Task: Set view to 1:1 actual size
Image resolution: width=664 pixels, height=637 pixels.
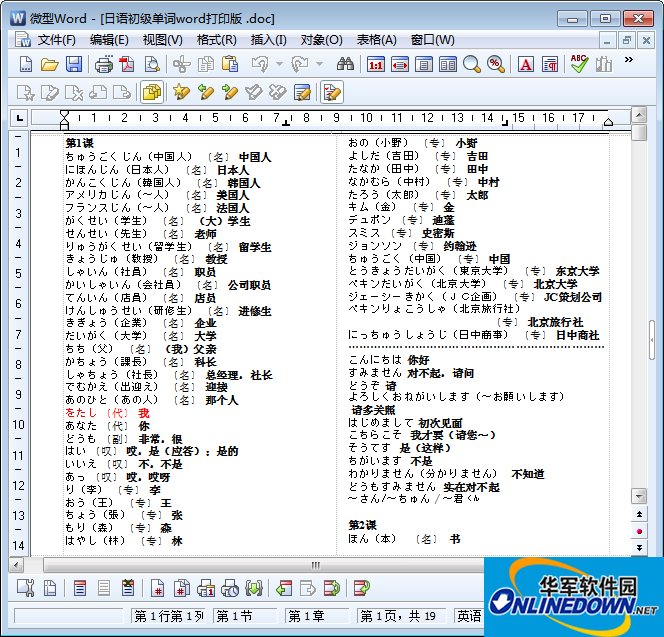Action: 375,64
